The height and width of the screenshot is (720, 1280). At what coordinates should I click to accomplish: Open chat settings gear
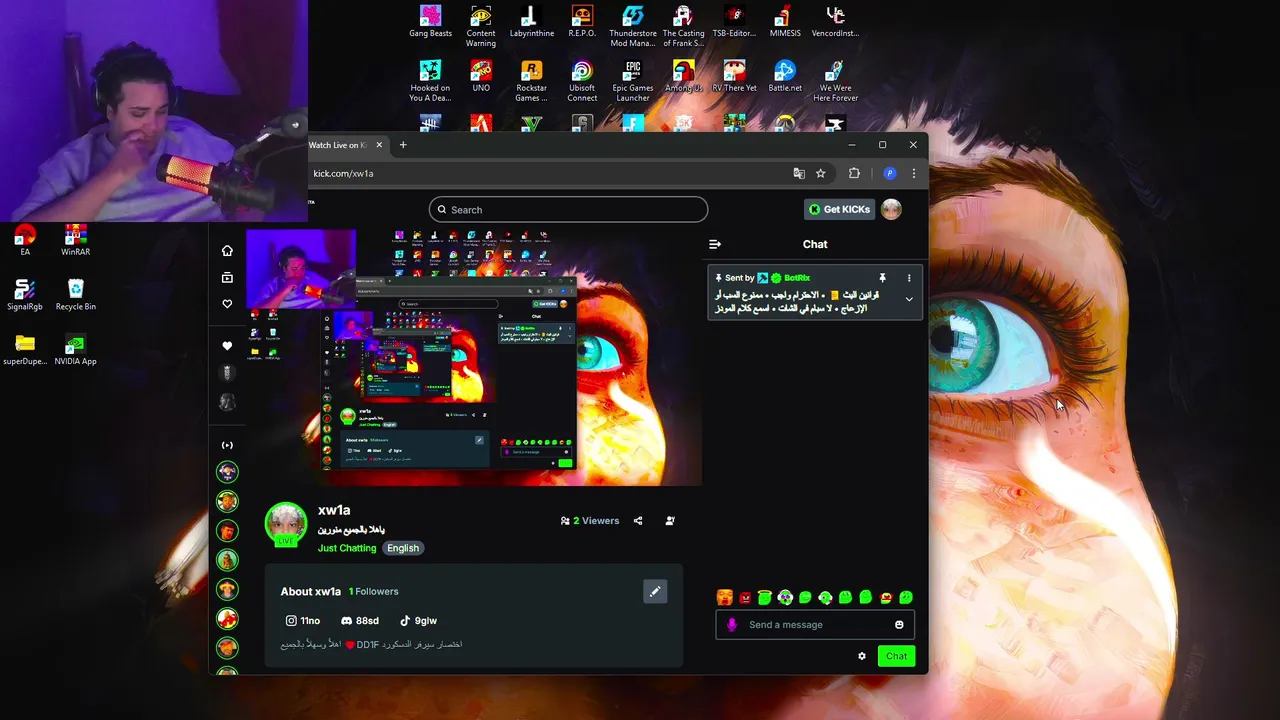tap(862, 656)
